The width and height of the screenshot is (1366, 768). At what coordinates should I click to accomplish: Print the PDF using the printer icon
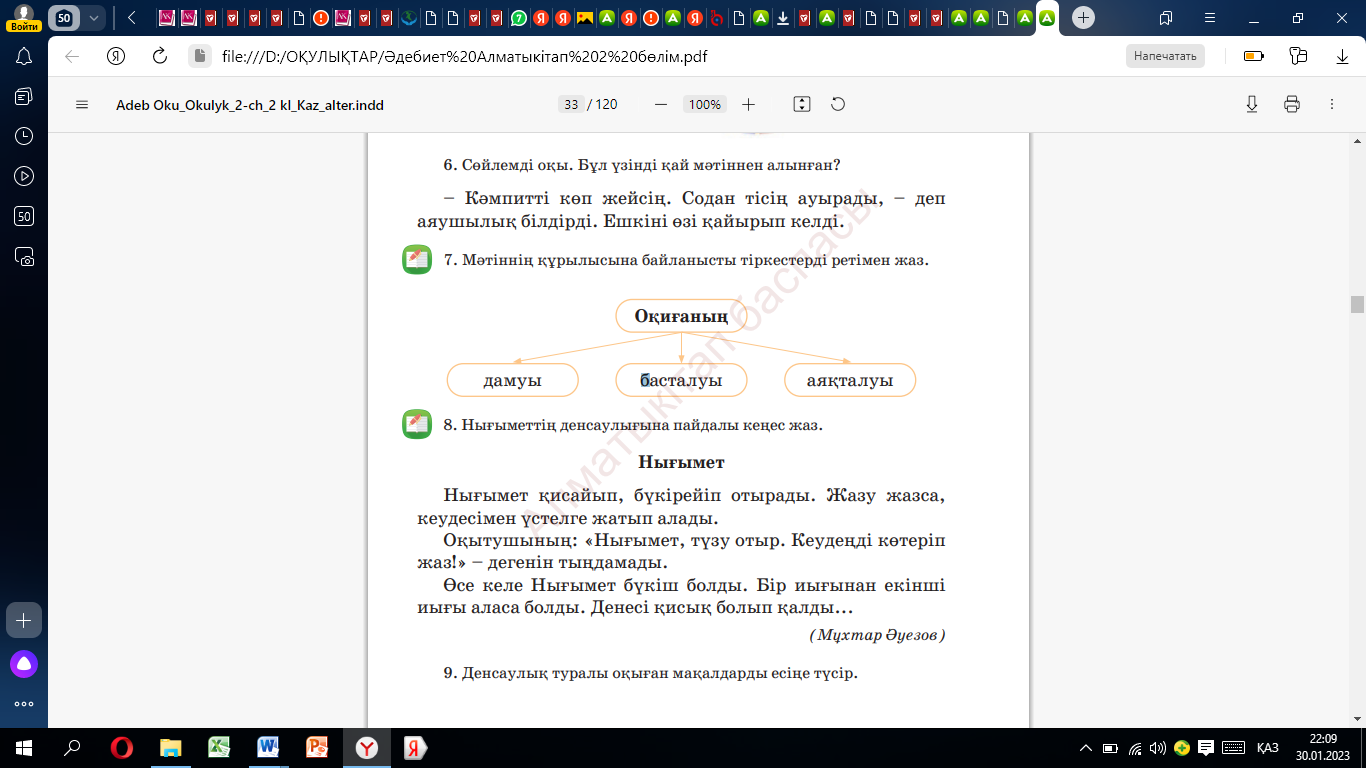[1292, 104]
